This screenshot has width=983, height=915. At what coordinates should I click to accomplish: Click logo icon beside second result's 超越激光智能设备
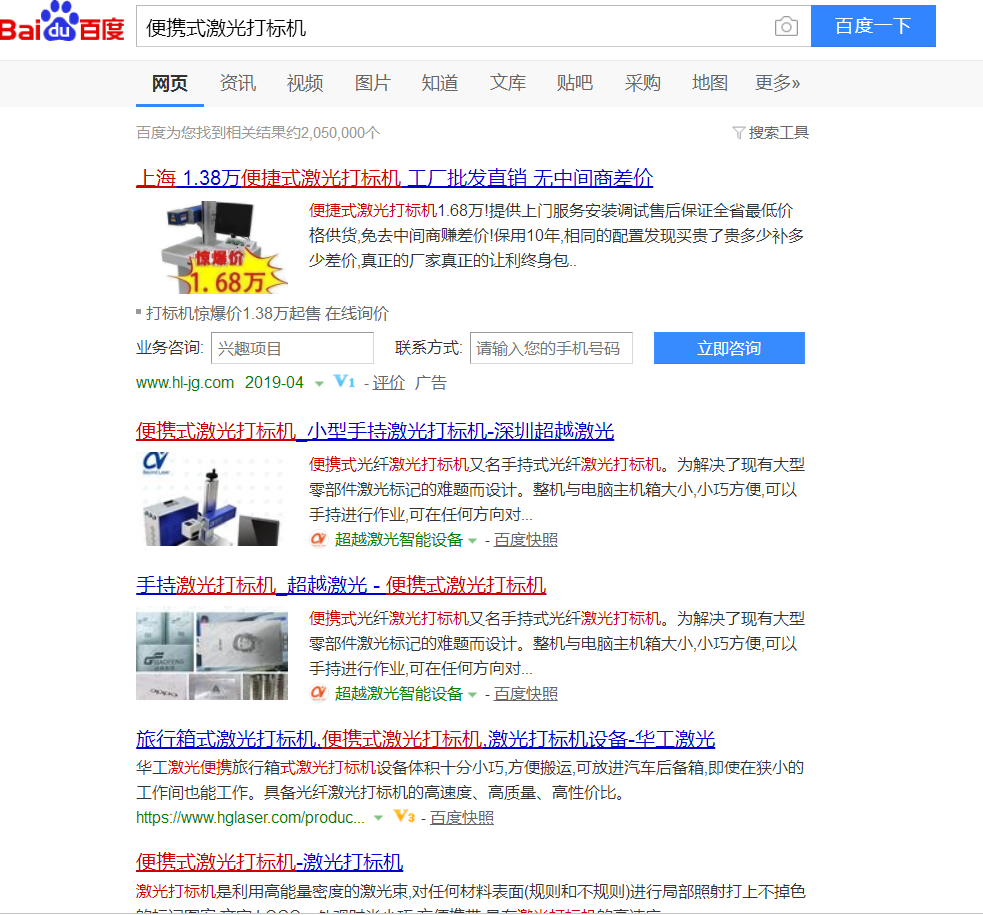(318, 539)
